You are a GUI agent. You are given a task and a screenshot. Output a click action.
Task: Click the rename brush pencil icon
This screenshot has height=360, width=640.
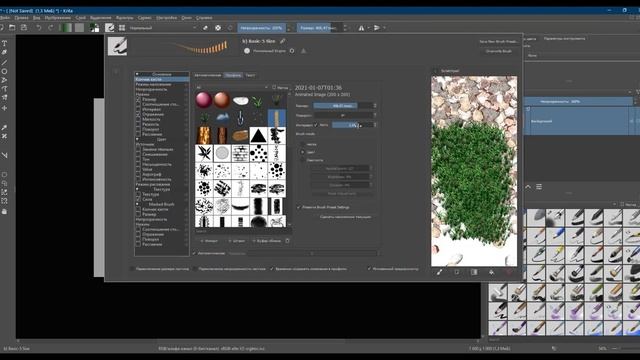pyautogui.click(x=282, y=41)
